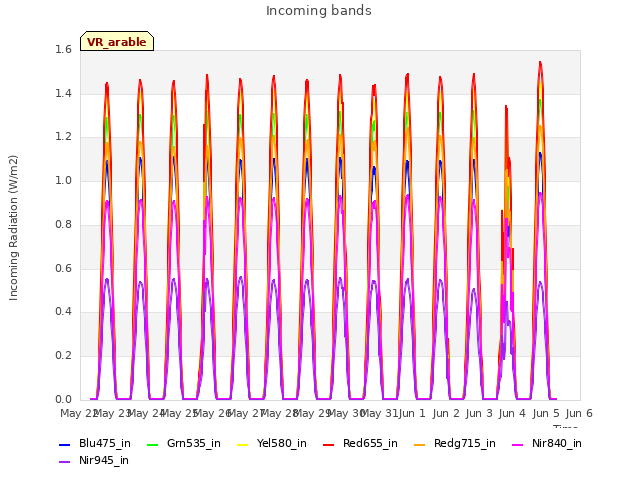Click the tallest red peak above Jun 5
640x480 pixels.
pos(540,63)
